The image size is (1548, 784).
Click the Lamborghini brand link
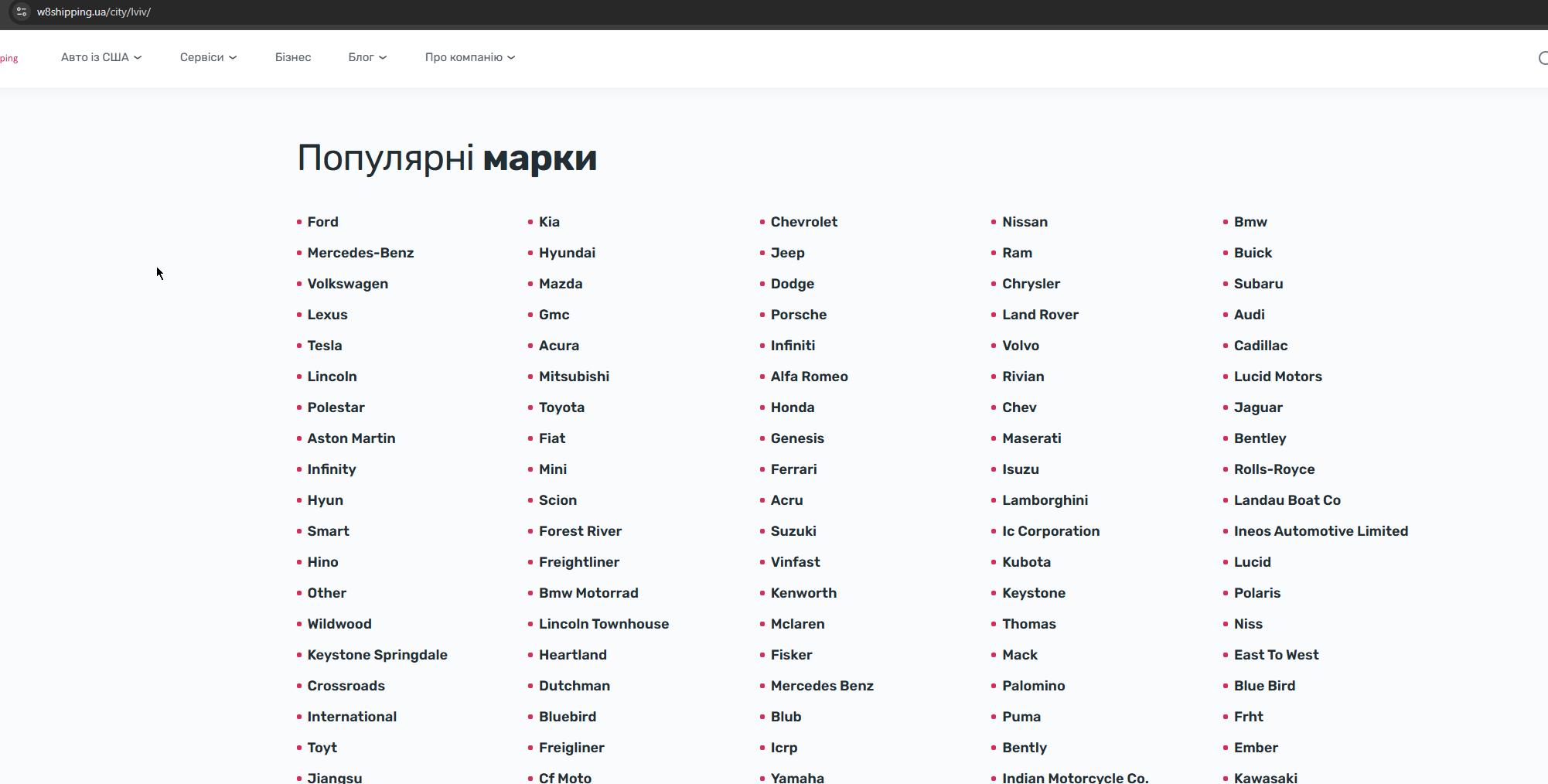(1045, 500)
